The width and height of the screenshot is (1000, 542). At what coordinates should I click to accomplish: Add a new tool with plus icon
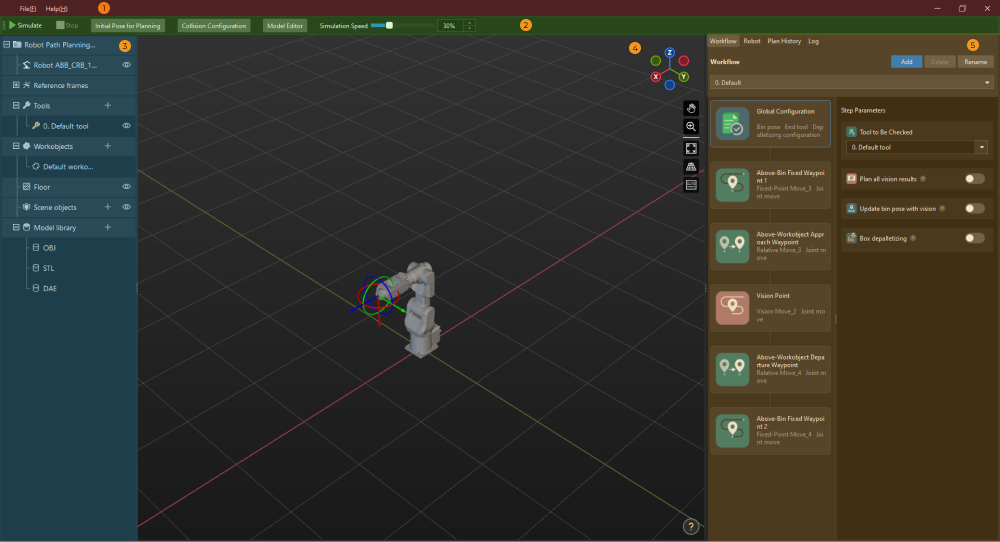pos(108,105)
